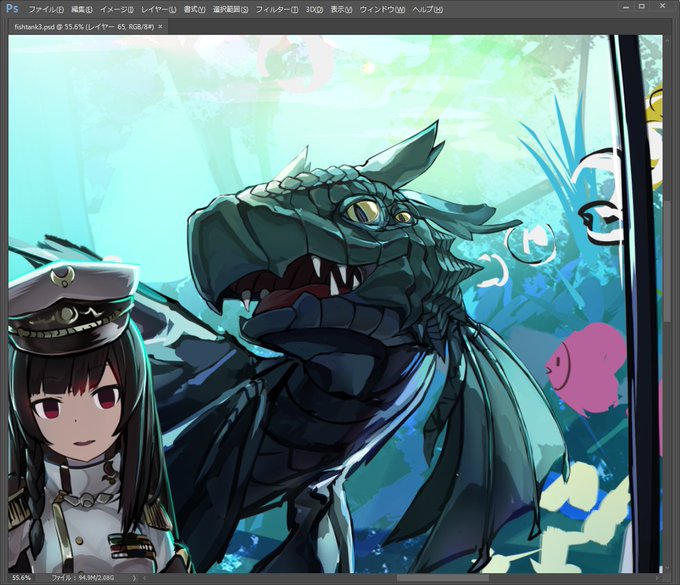Image resolution: width=680 pixels, height=585 pixels.
Task: Open the 3D(D) menu
Action: click(x=314, y=10)
